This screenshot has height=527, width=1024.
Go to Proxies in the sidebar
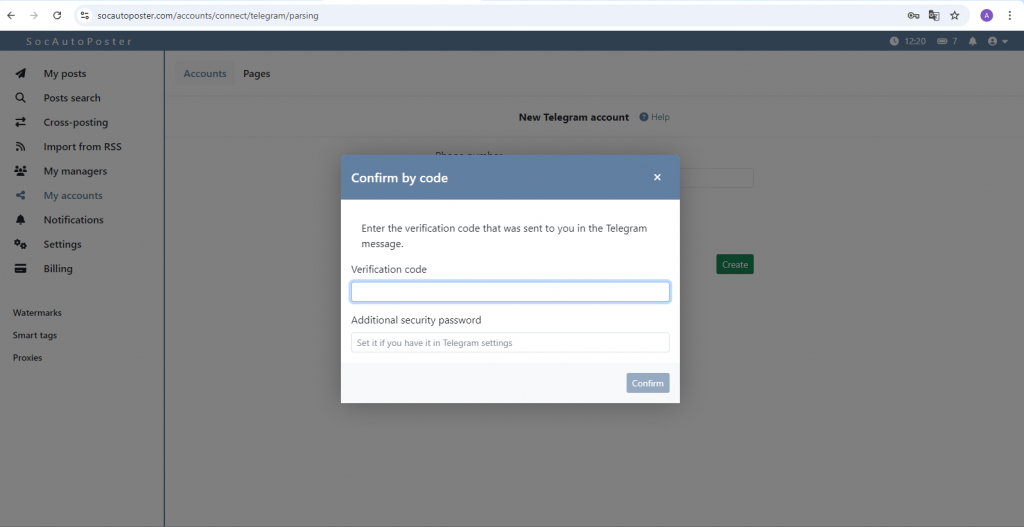click(x=28, y=358)
